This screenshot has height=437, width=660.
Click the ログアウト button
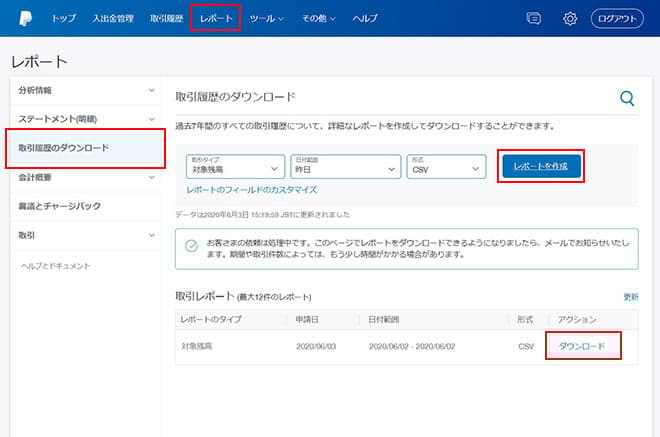(618, 18)
